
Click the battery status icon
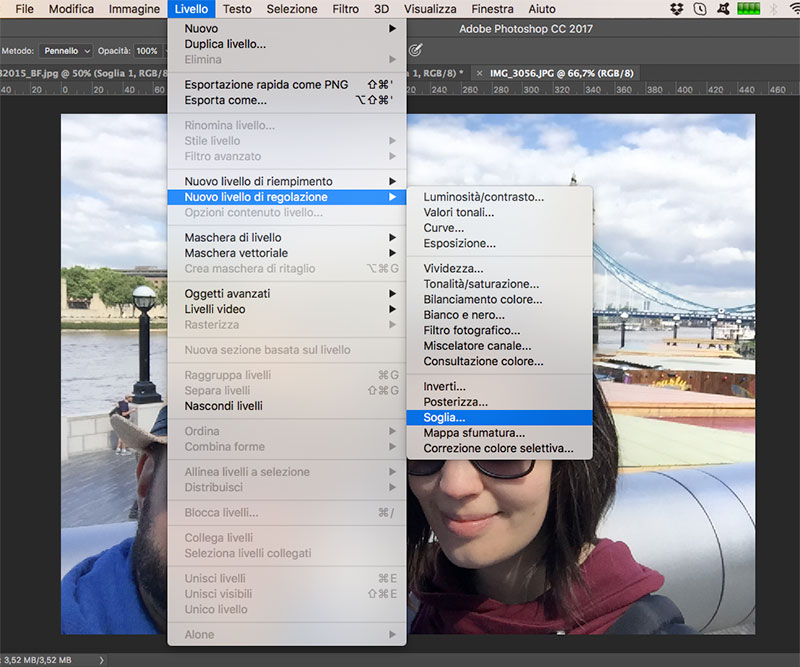click(x=748, y=9)
